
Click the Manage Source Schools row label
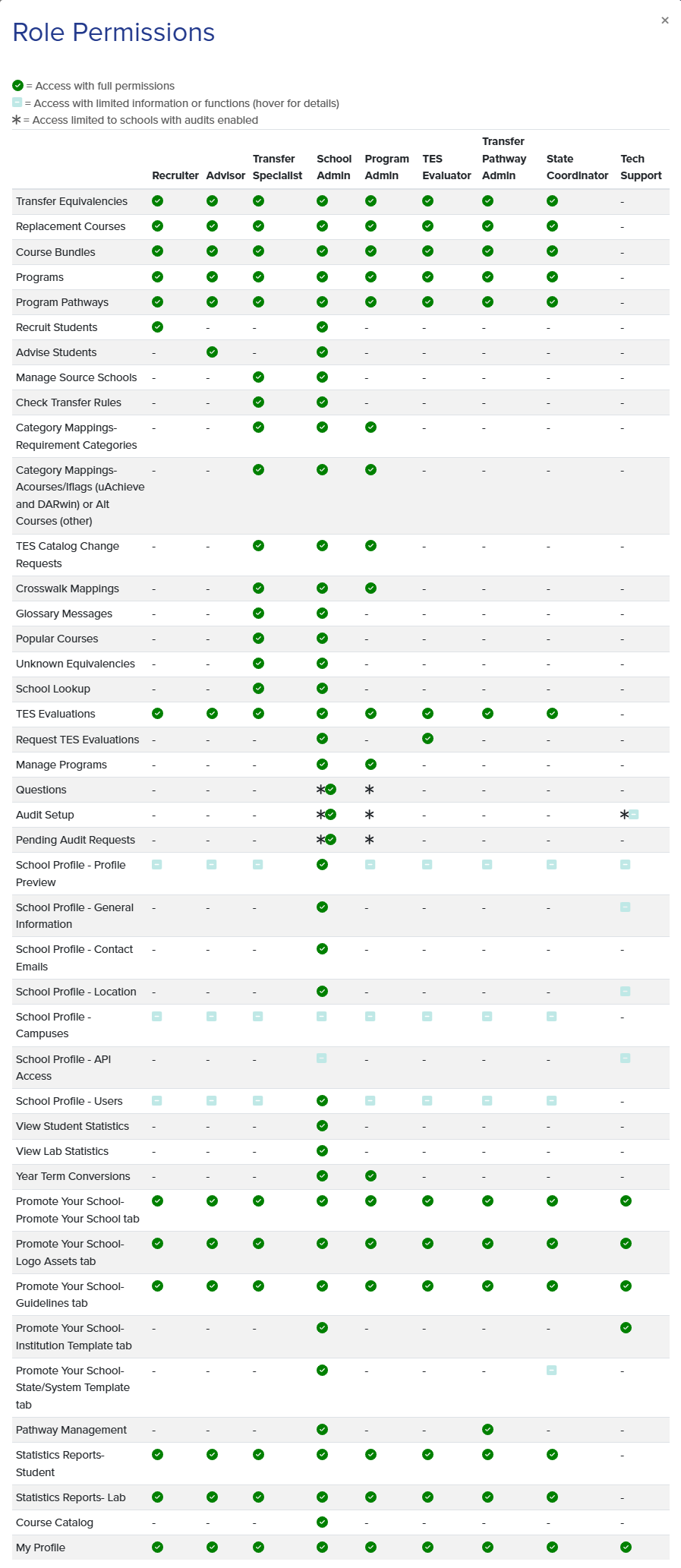76,377
